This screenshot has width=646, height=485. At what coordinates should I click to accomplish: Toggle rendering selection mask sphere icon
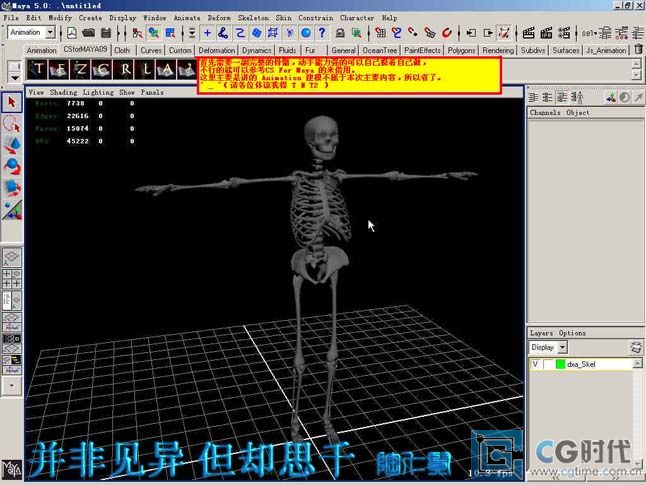click(306, 33)
